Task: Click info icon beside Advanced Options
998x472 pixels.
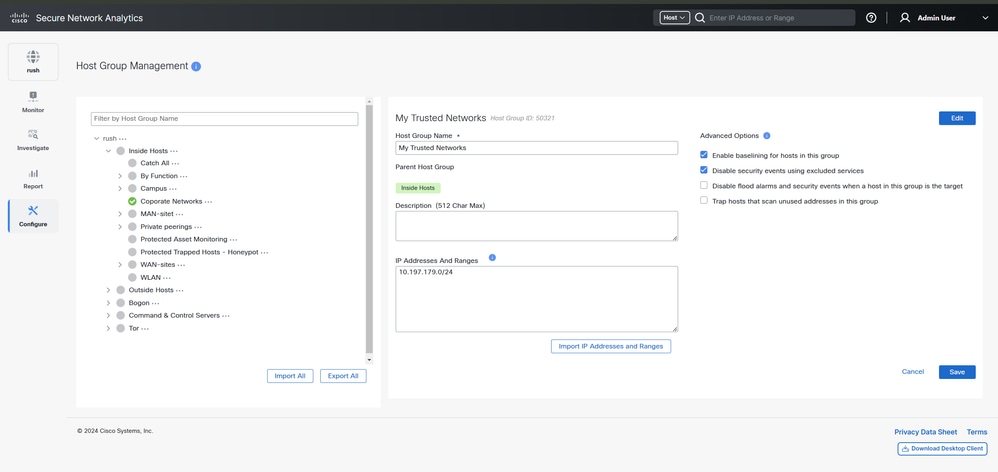Action: pyautogui.click(x=766, y=135)
